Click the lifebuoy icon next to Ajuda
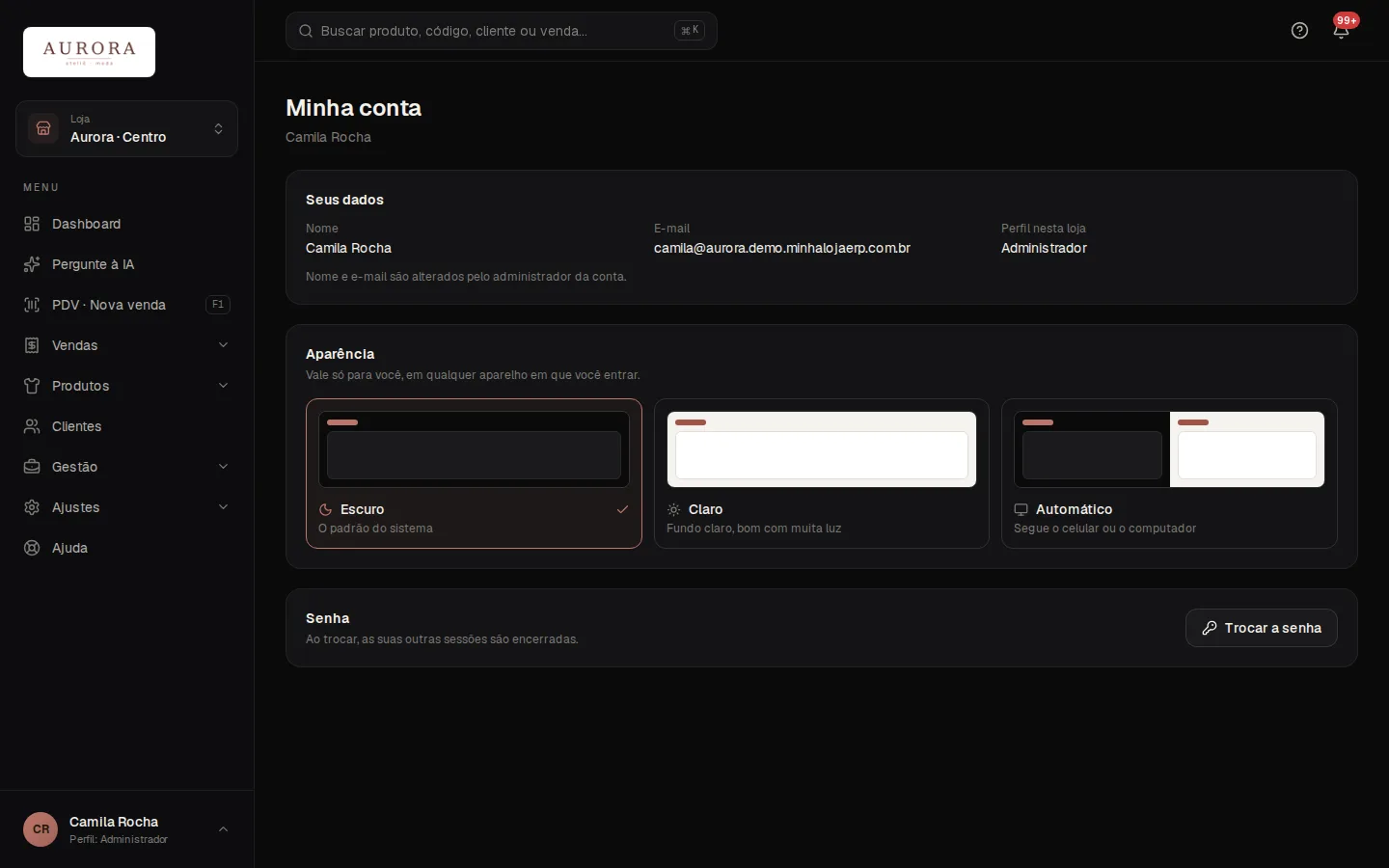 (x=32, y=548)
